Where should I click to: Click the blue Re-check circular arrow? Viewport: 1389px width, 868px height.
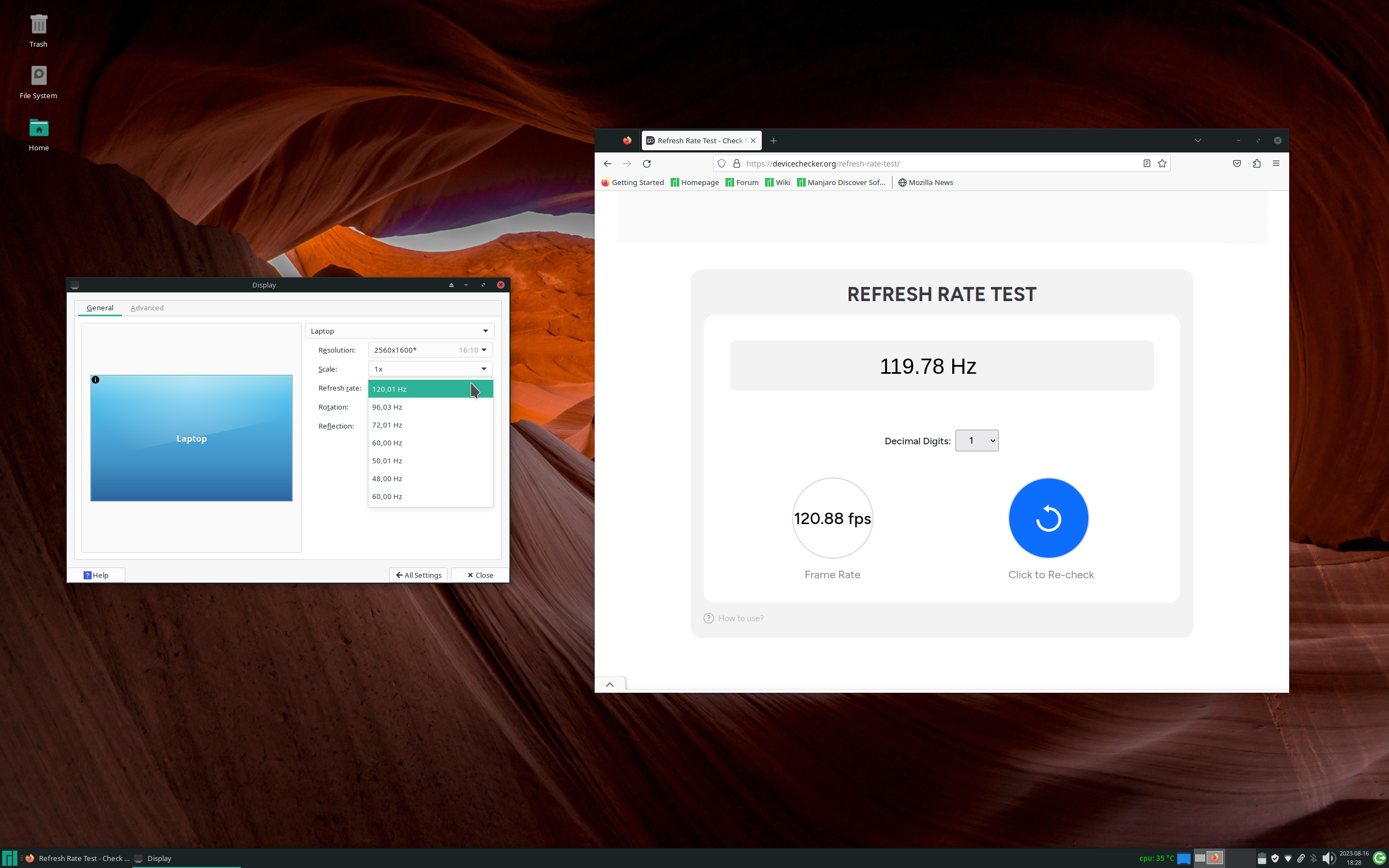point(1048,519)
